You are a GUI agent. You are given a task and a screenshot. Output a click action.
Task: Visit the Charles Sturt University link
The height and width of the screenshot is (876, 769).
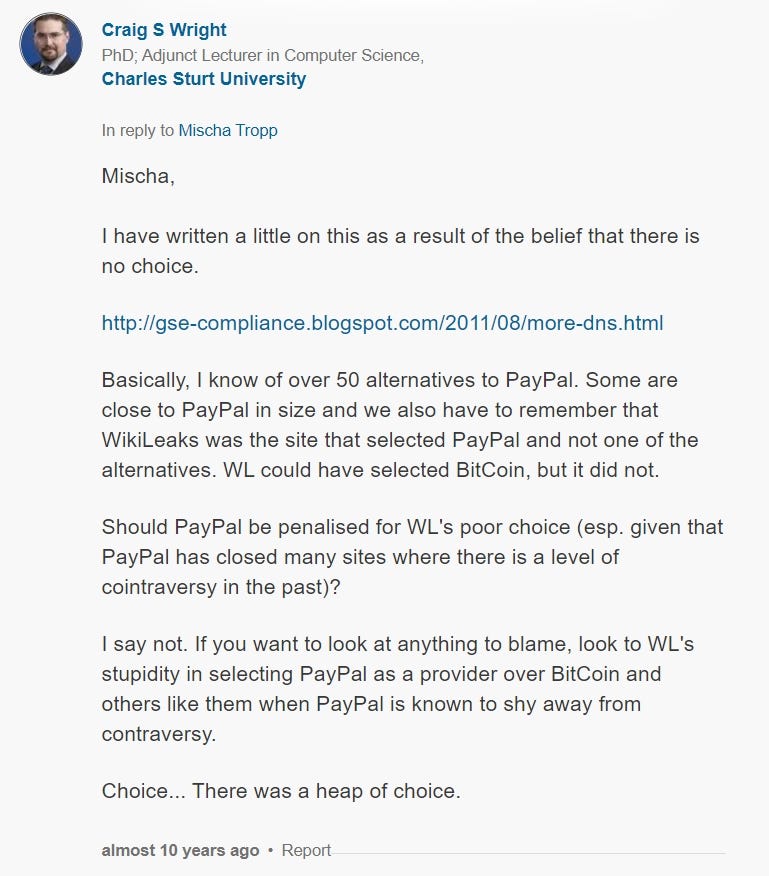pos(203,79)
